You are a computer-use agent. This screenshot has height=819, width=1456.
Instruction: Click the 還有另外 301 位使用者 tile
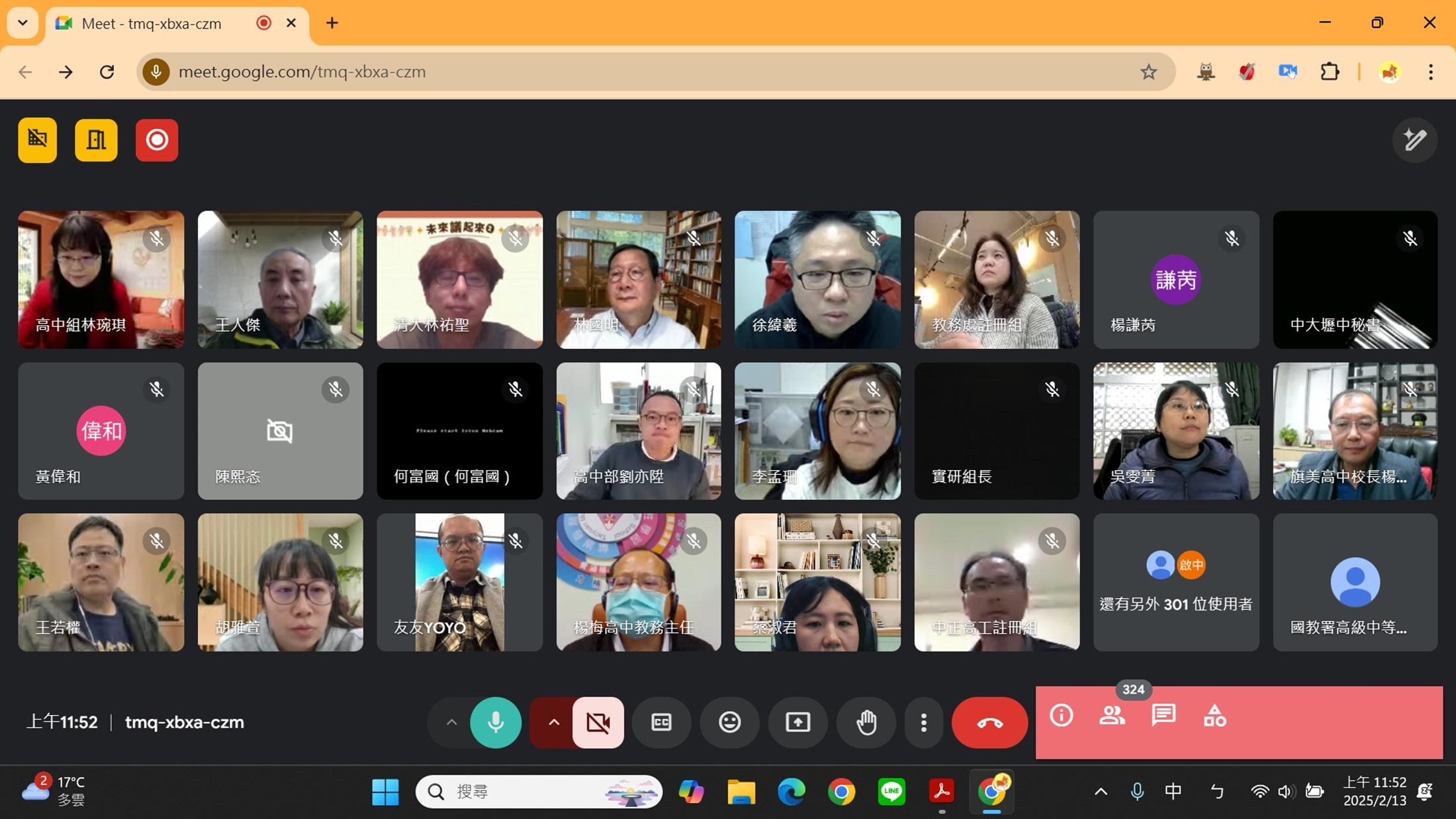click(x=1176, y=582)
